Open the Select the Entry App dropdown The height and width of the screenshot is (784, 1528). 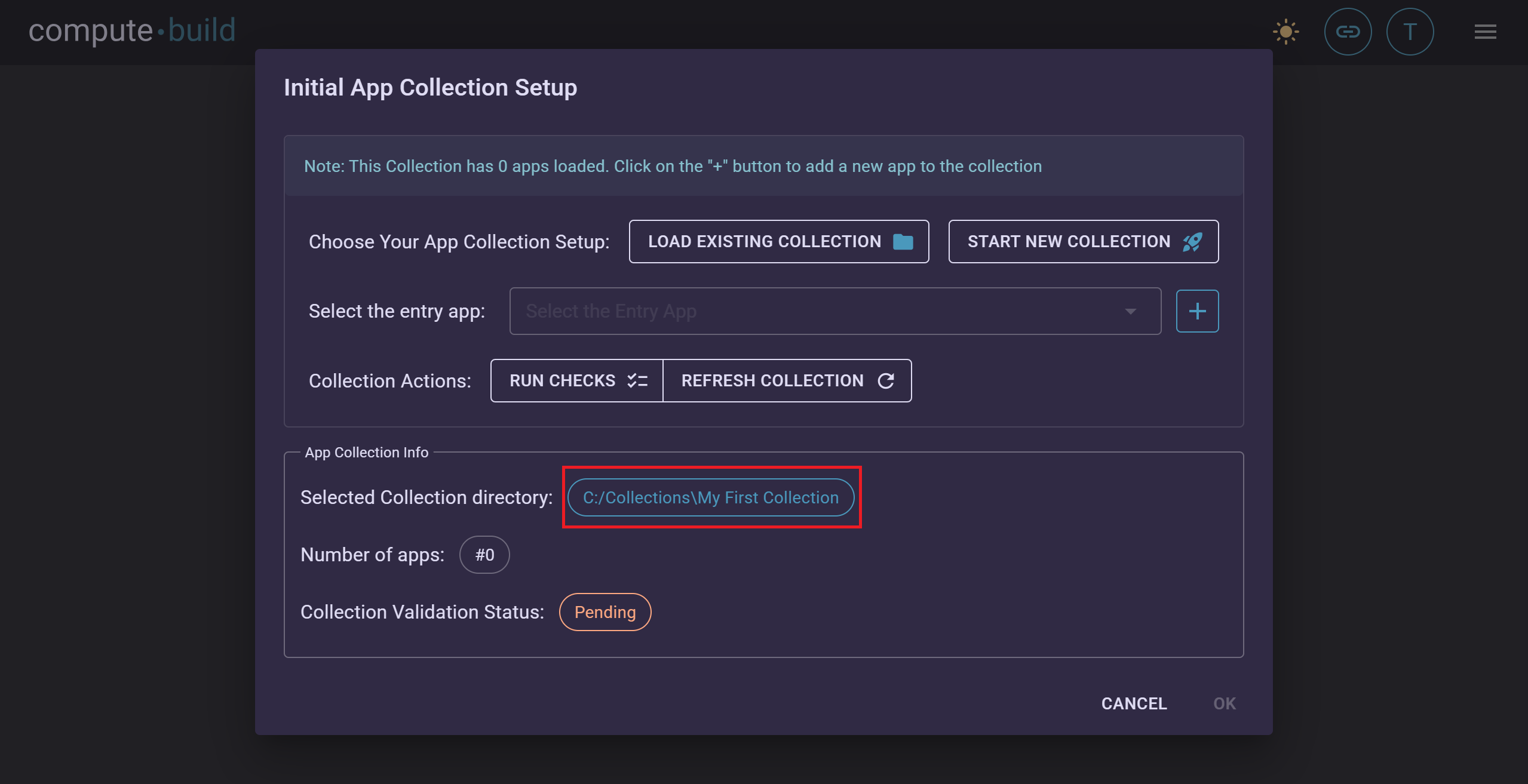834,310
